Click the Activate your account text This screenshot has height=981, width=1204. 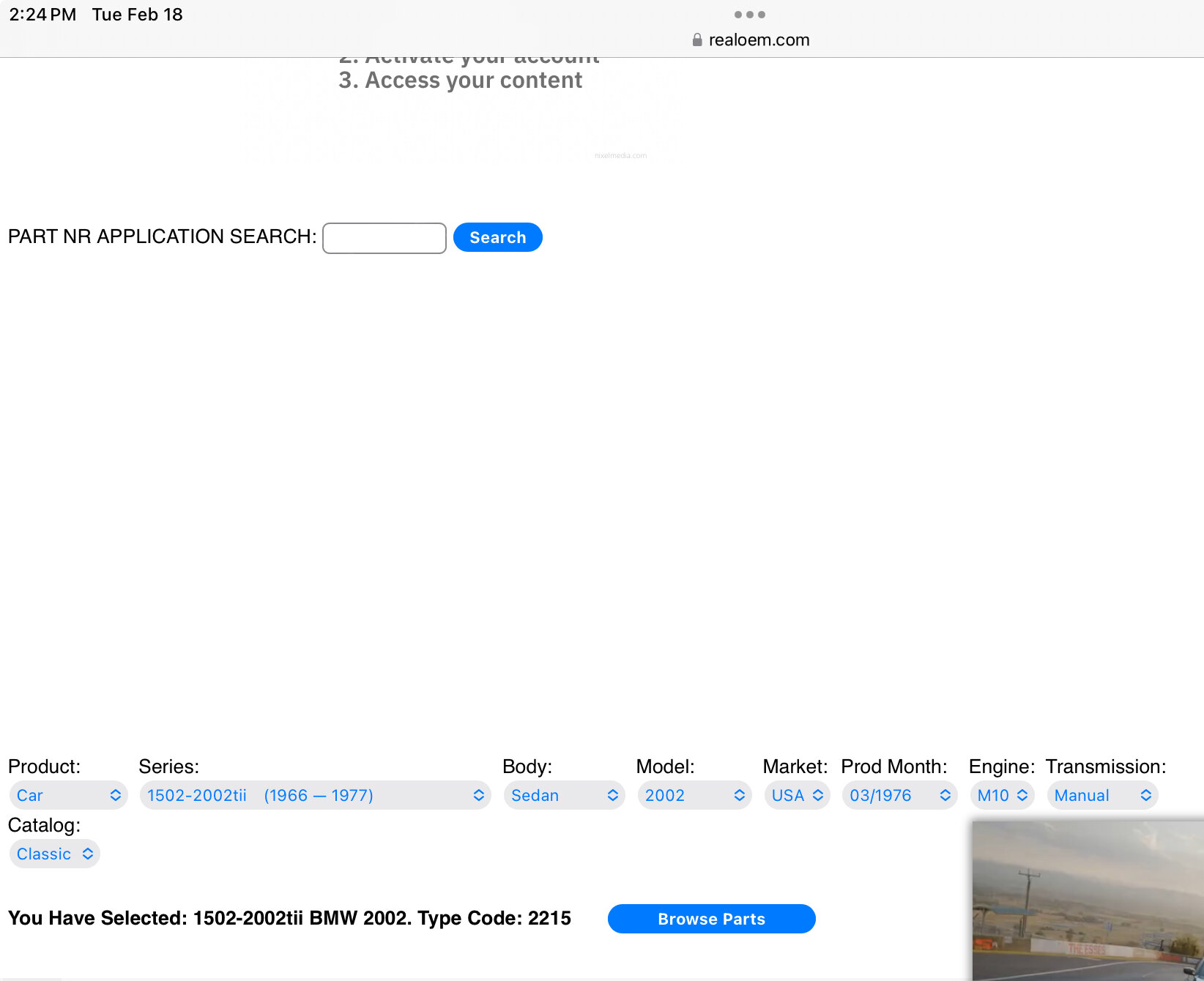click(469, 57)
